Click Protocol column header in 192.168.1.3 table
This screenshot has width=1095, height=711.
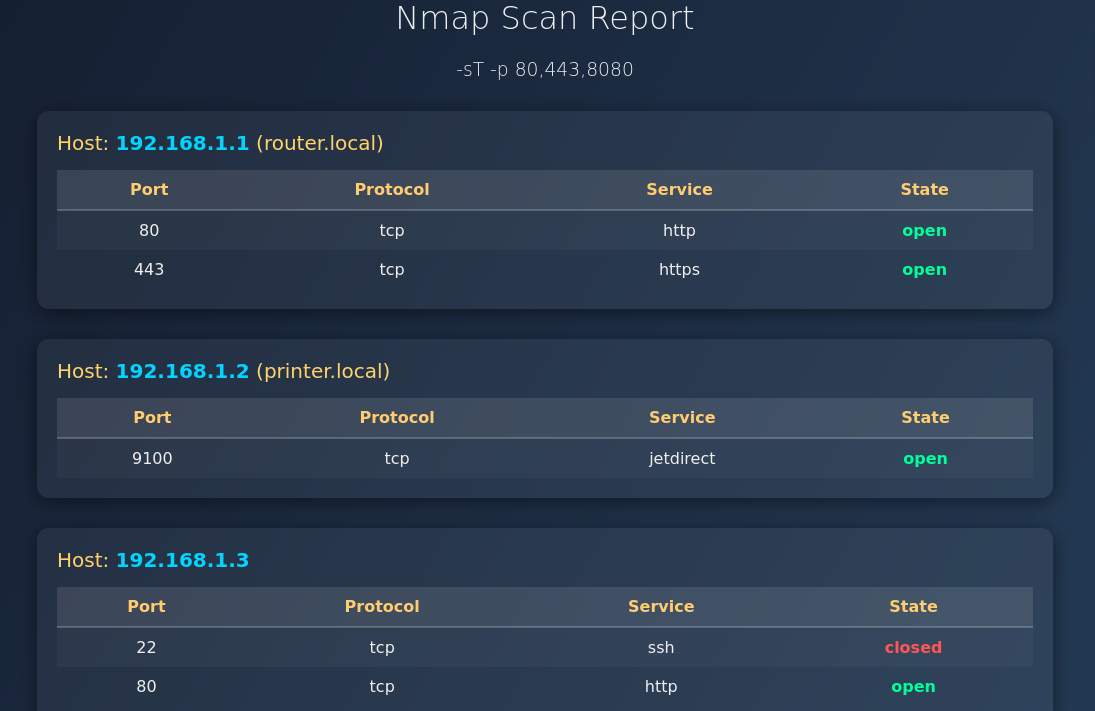[x=382, y=607]
